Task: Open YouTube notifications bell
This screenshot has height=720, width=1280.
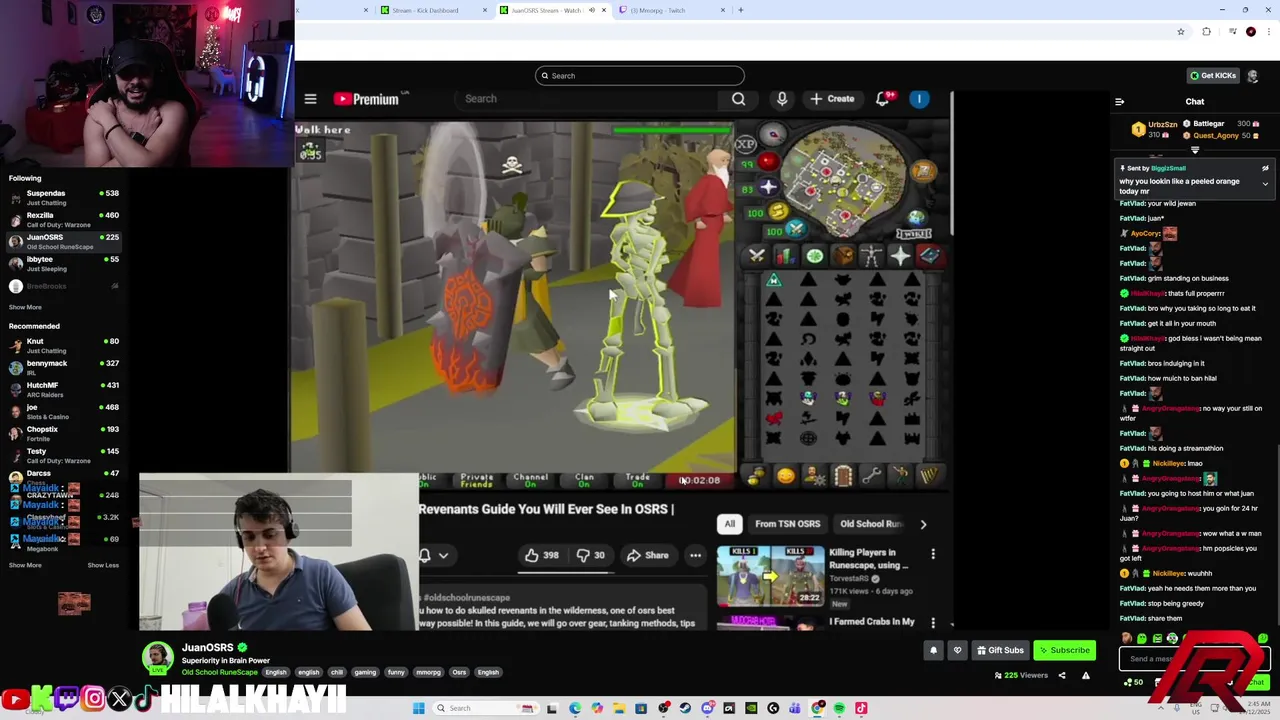Action: 884,99
